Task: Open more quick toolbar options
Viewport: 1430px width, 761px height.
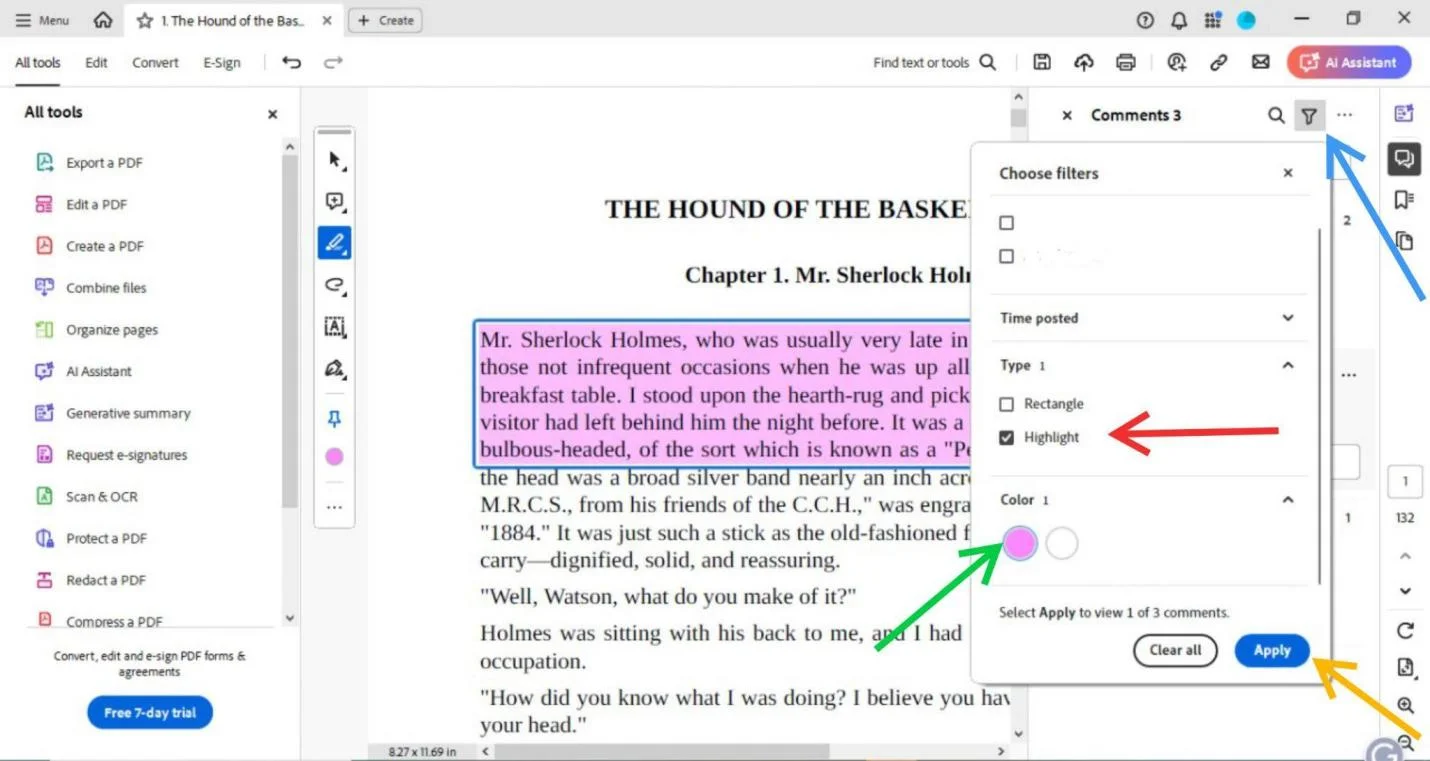Action: [334, 507]
